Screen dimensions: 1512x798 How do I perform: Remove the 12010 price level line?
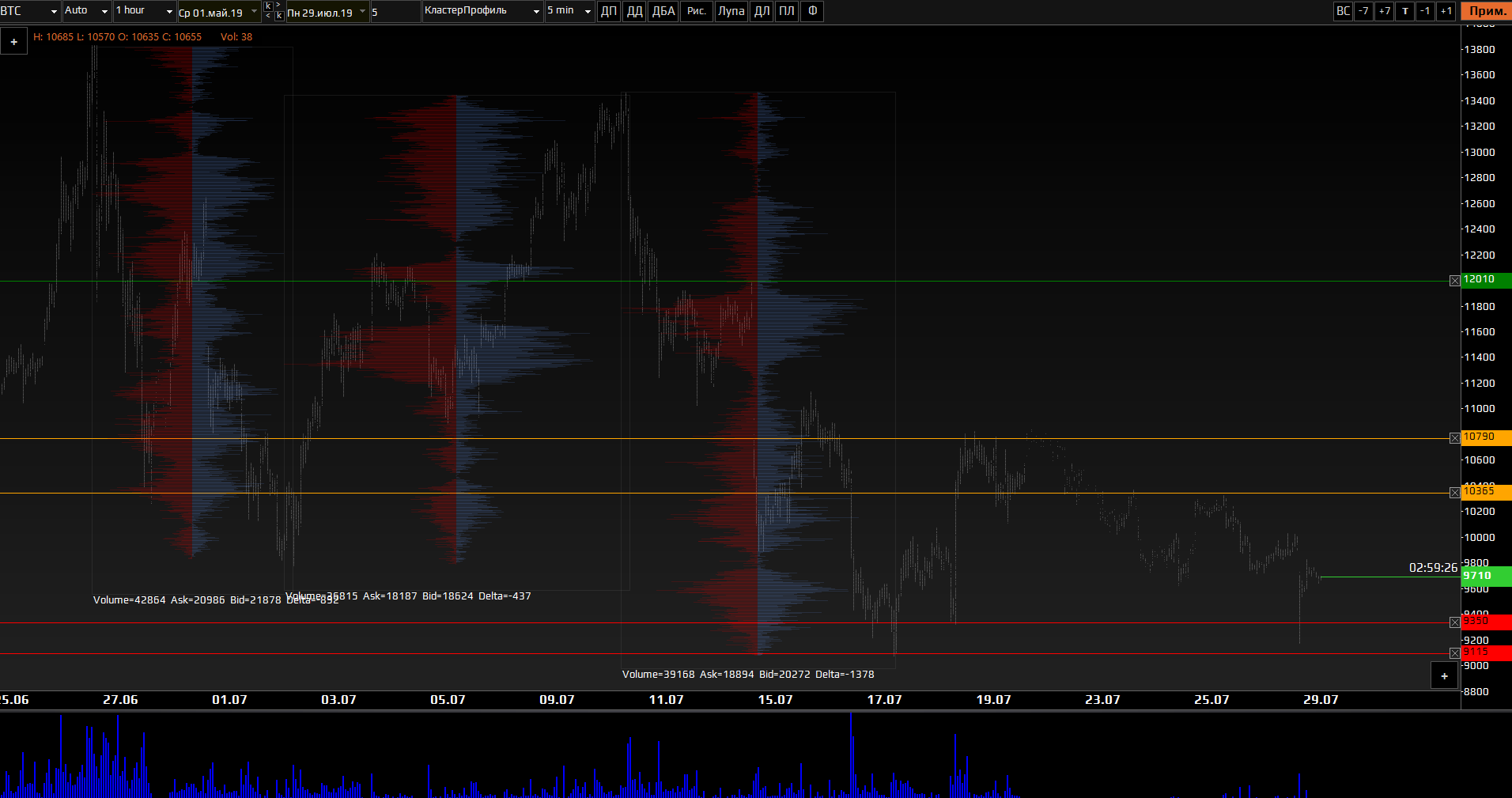(1454, 281)
